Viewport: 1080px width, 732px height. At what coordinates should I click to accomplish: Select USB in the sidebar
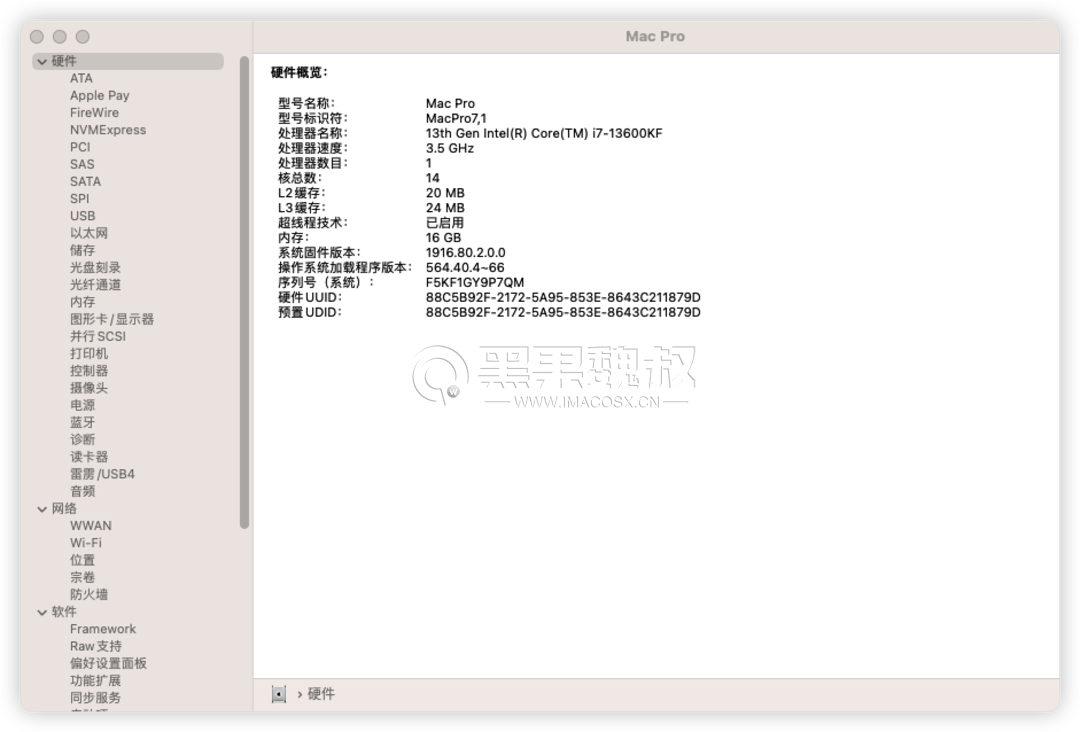pyautogui.click(x=83, y=216)
